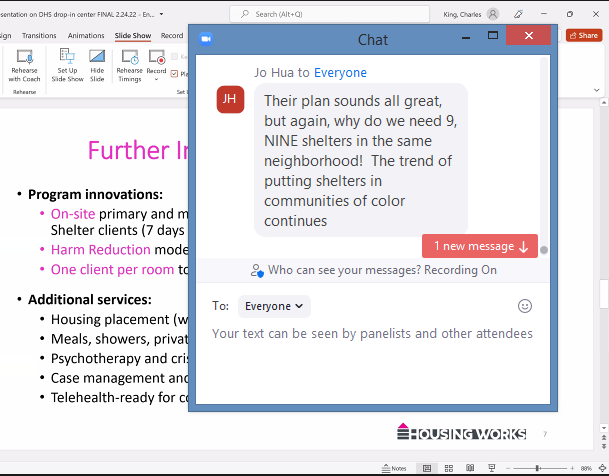Switch to Slide Sorter view

click(449, 468)
